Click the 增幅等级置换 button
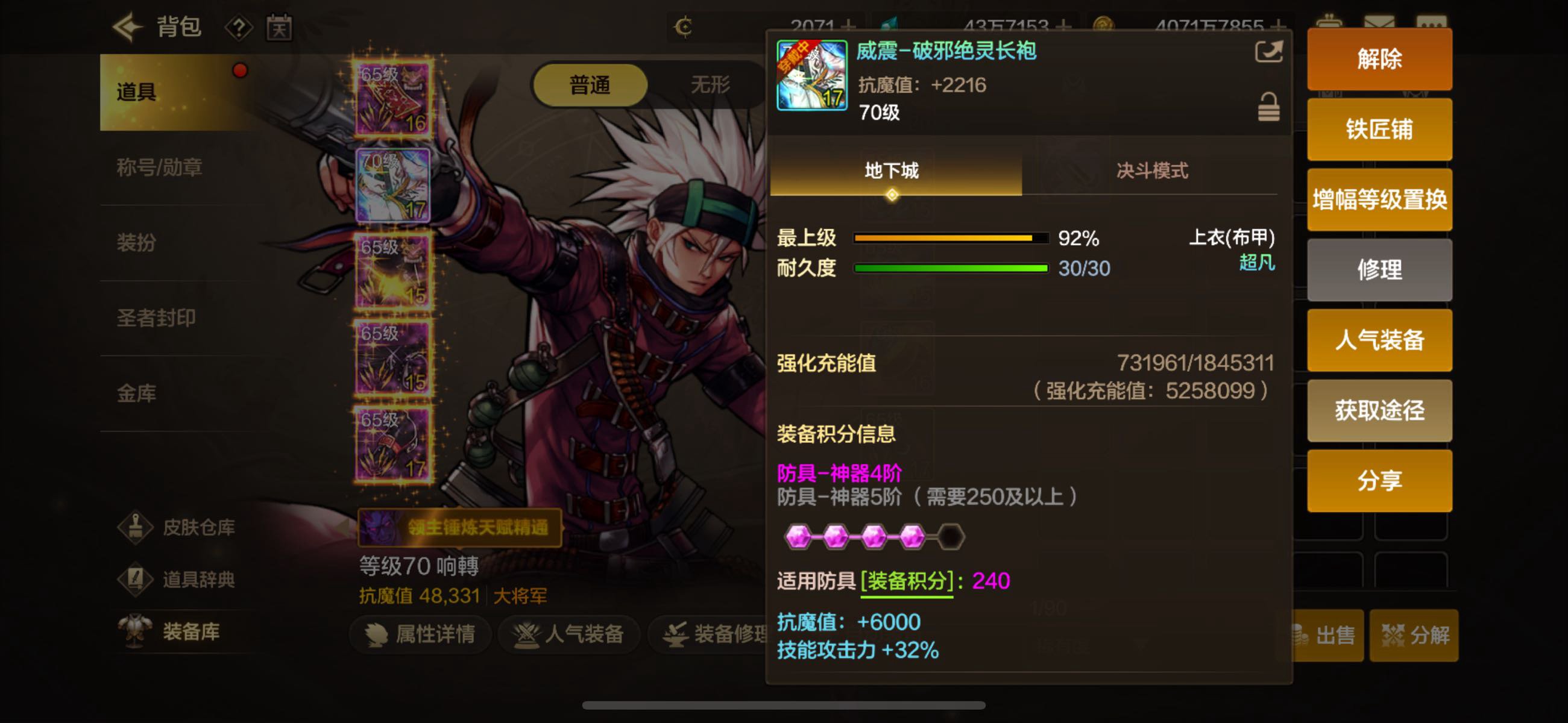Image resolution: width=1568 pixels, height=723 pixels. click(1379, 199)
